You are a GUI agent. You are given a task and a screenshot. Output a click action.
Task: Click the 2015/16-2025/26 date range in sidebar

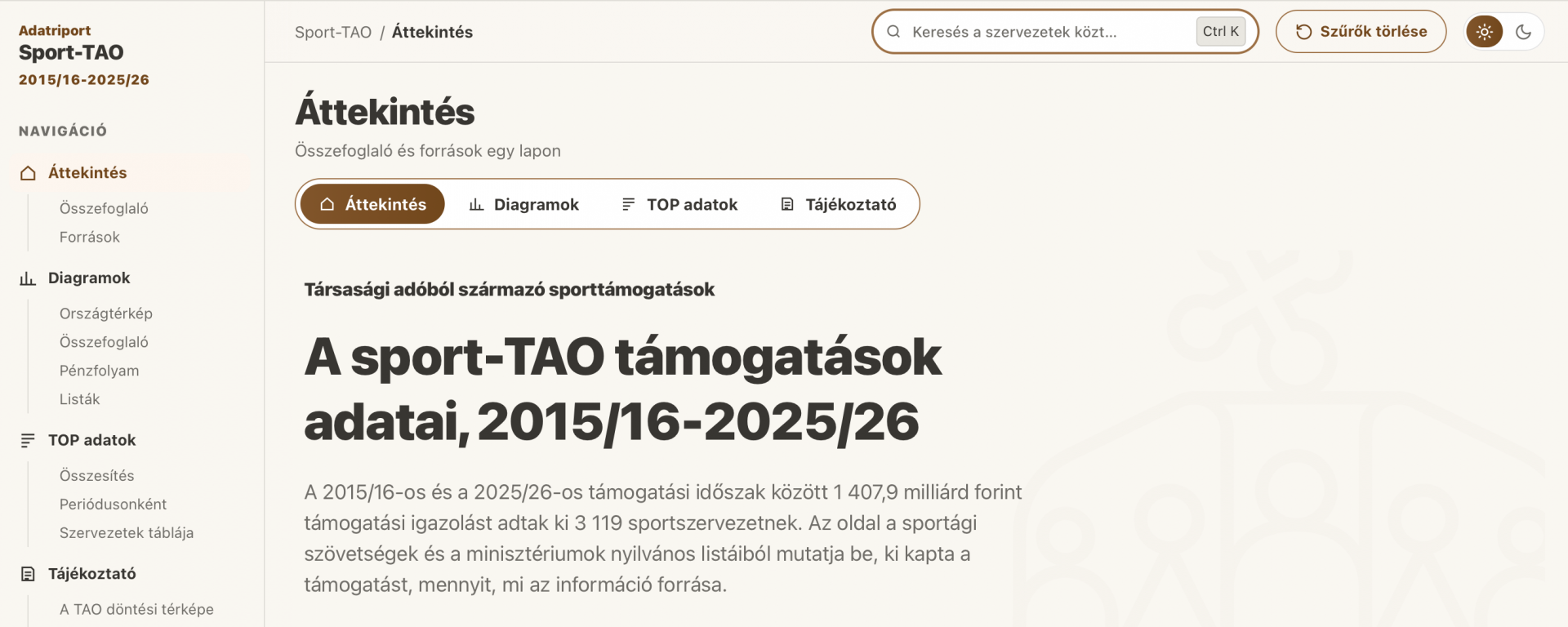coord(84,80)
